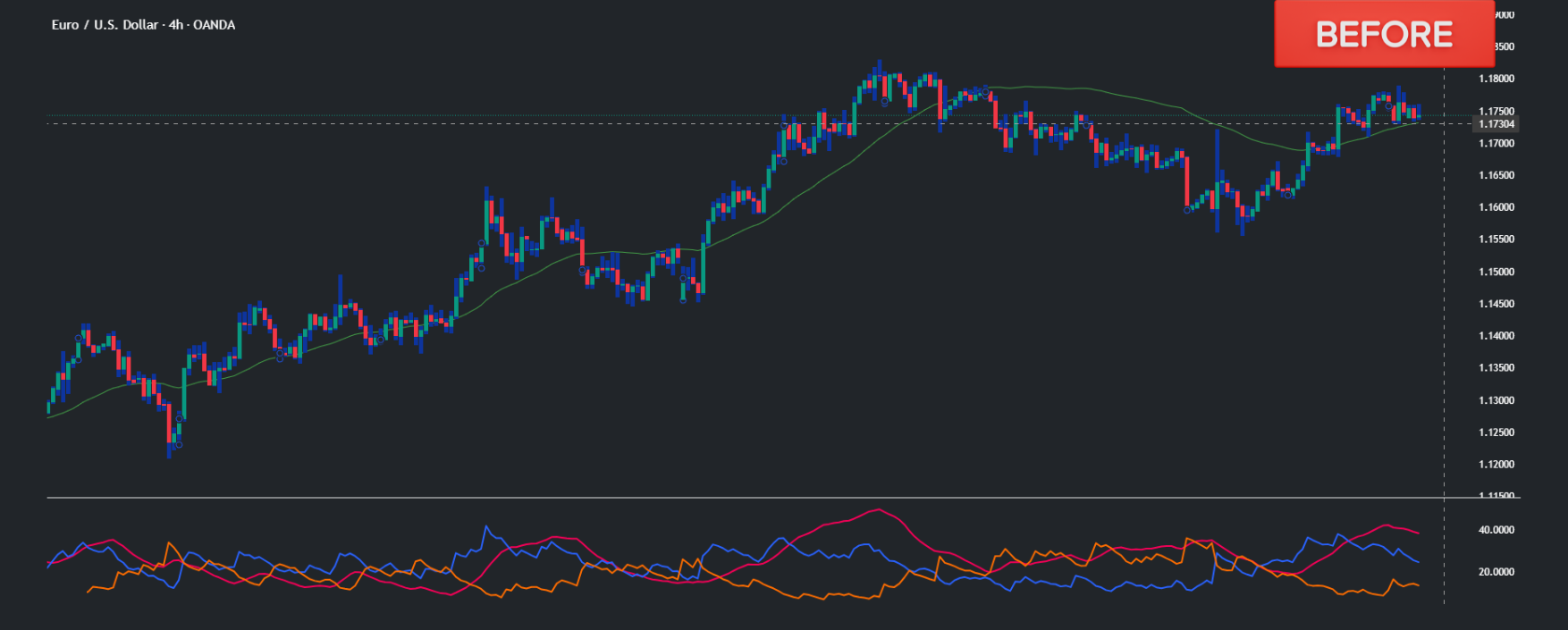1568x630 pixels.
Task: Click the right end of the green moving average
Action: [1420, 121]
